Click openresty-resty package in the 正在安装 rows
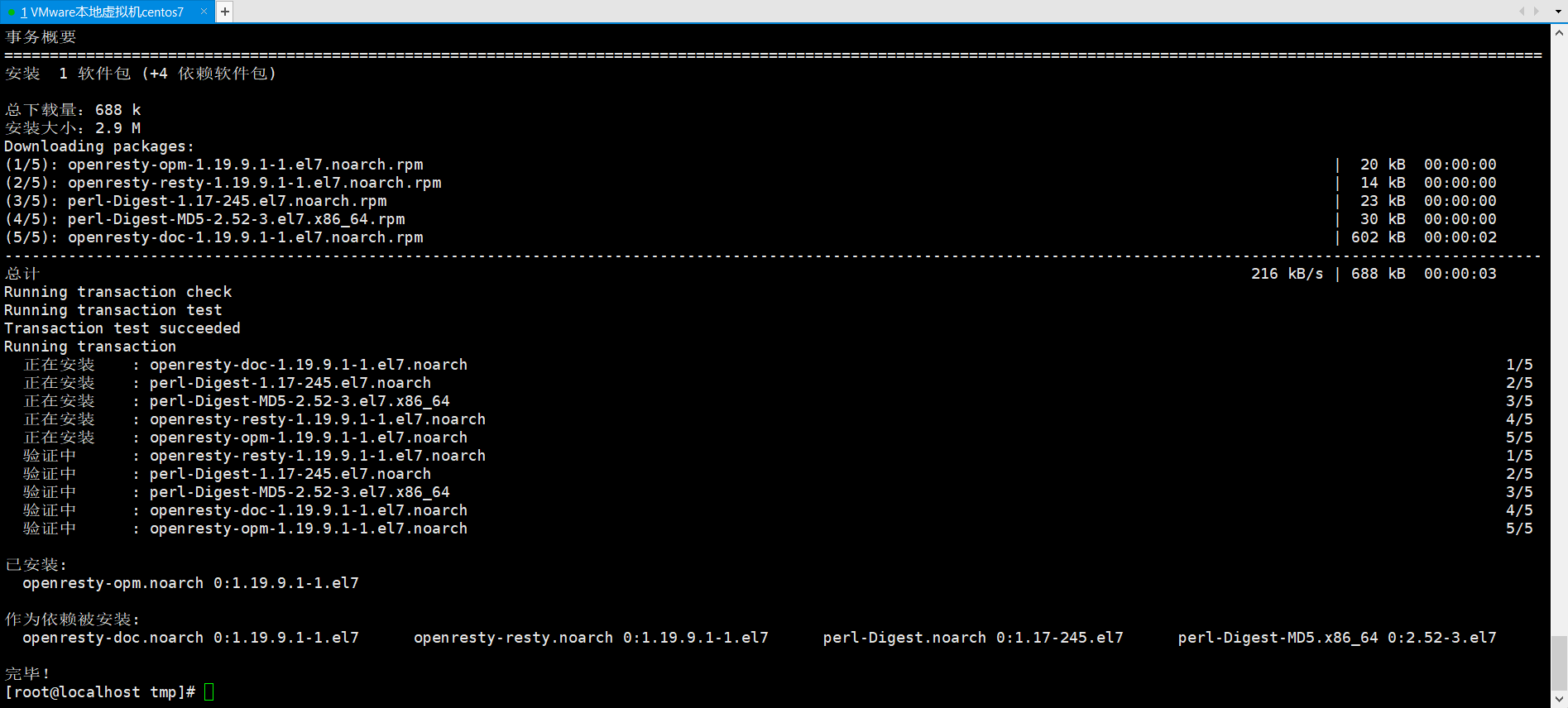The height and width of the screenshot is (708, 1568). pos(318,419)
